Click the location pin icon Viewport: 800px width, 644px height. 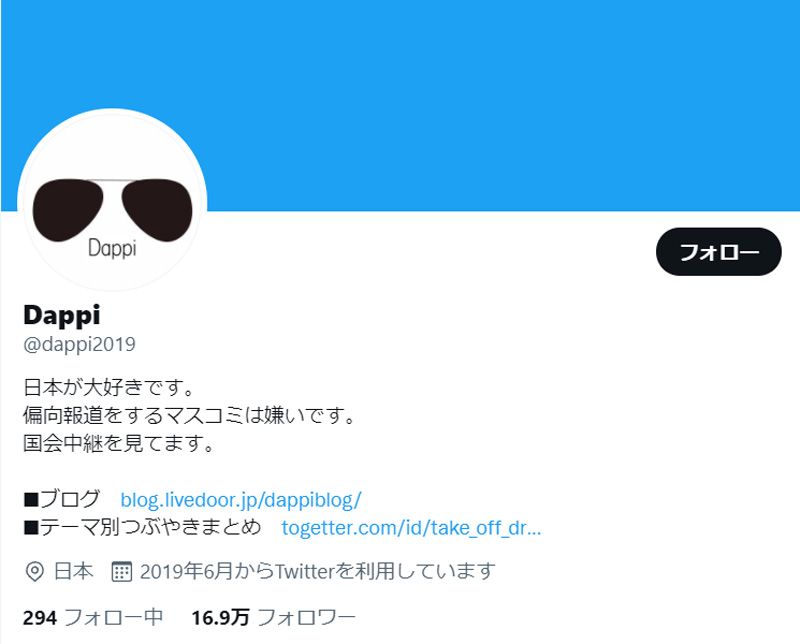pyautogui.click(x=34, y=572)
